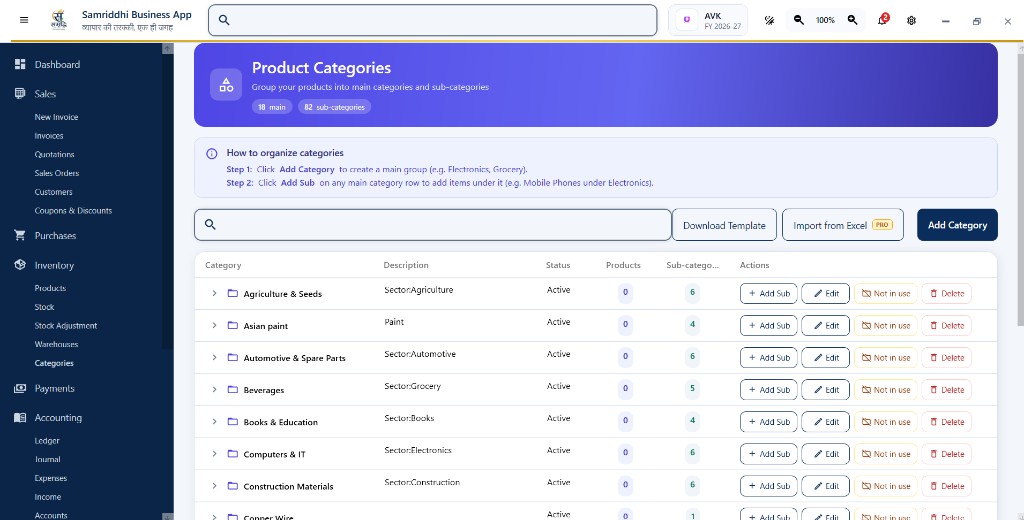
Task: Click the Accounting book icon
Action: click(x=20, y=417)
